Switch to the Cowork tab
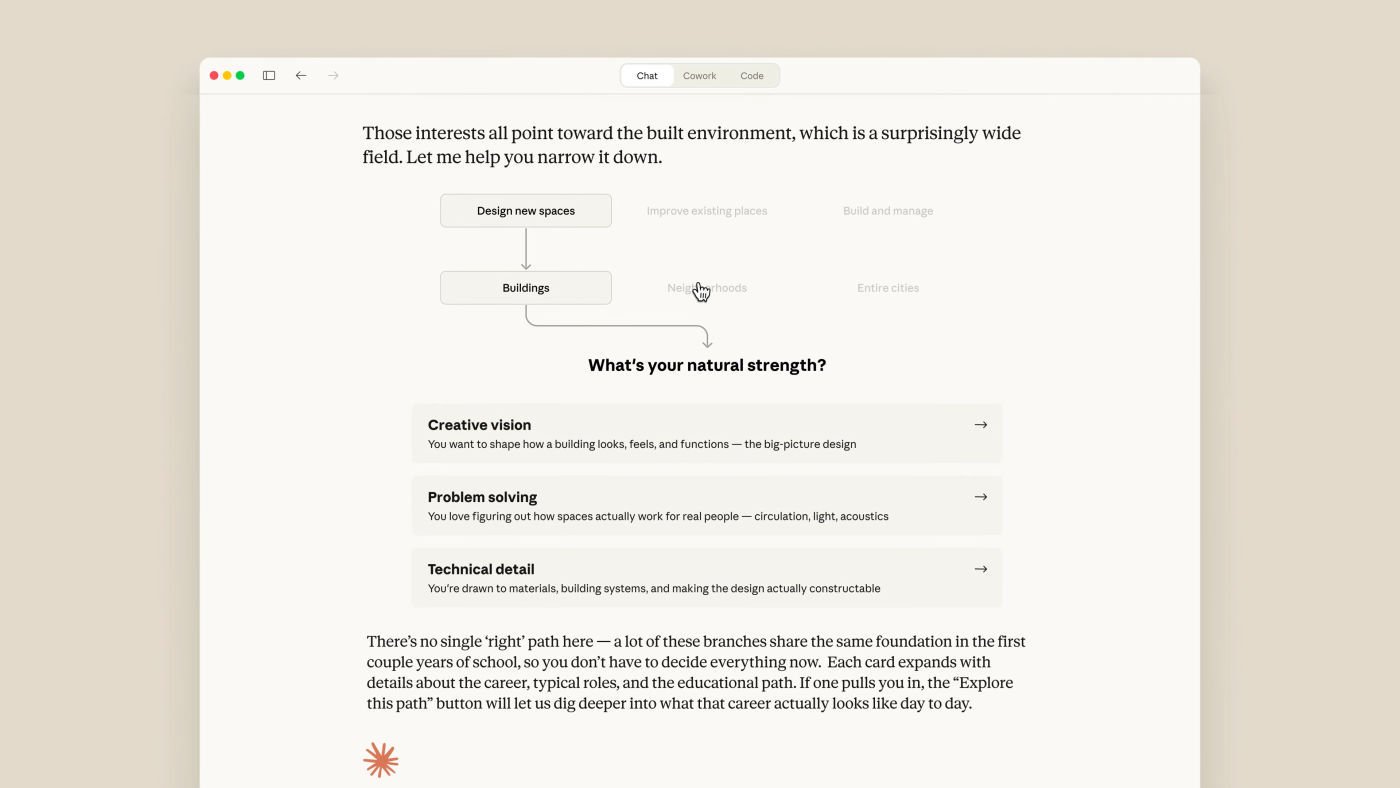Screen dimensions: 1400x788 point(700,76)
